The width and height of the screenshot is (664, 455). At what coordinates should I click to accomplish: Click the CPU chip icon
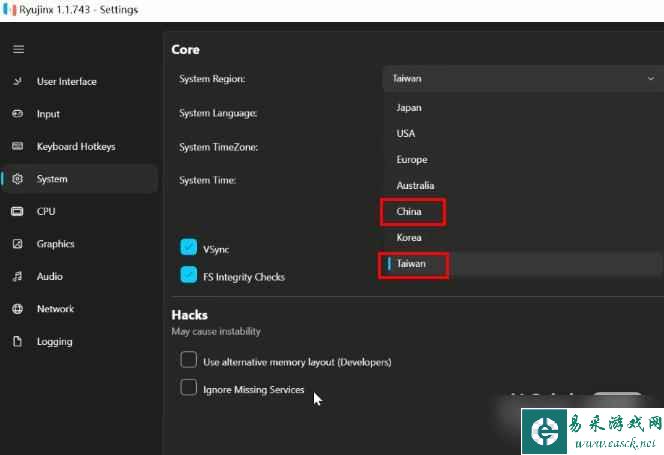[18, 212]
